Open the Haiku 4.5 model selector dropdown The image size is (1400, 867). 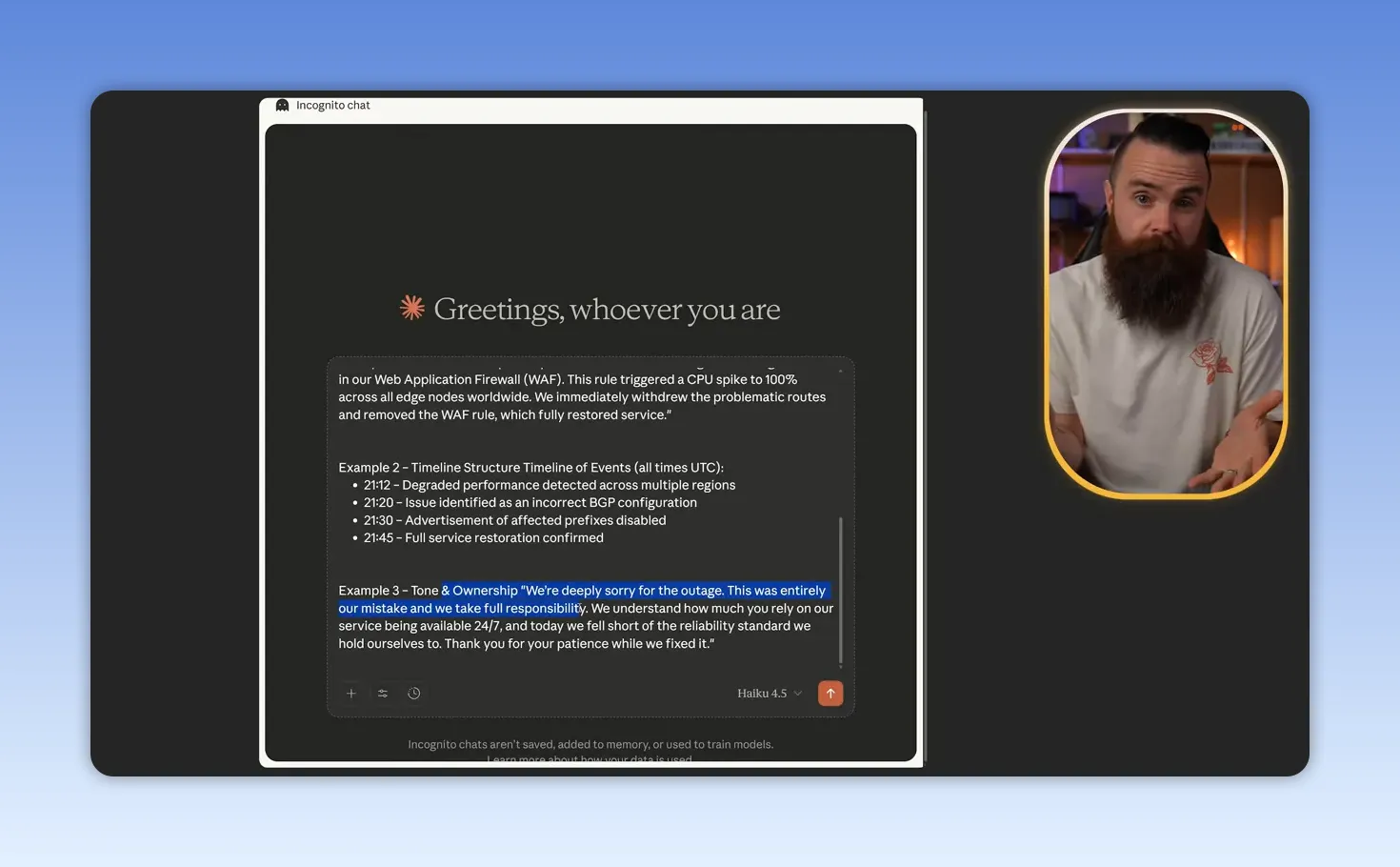[x=770, y=694]
